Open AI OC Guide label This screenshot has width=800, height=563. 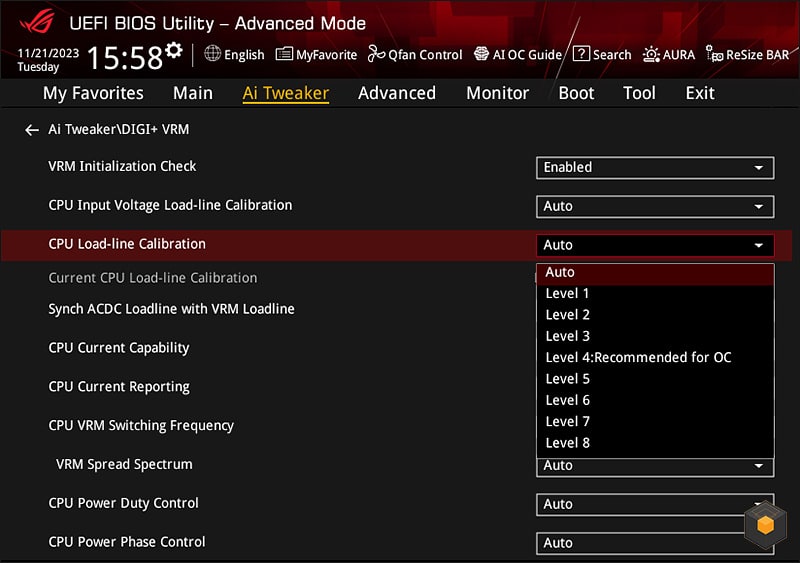tap(527, 55)
